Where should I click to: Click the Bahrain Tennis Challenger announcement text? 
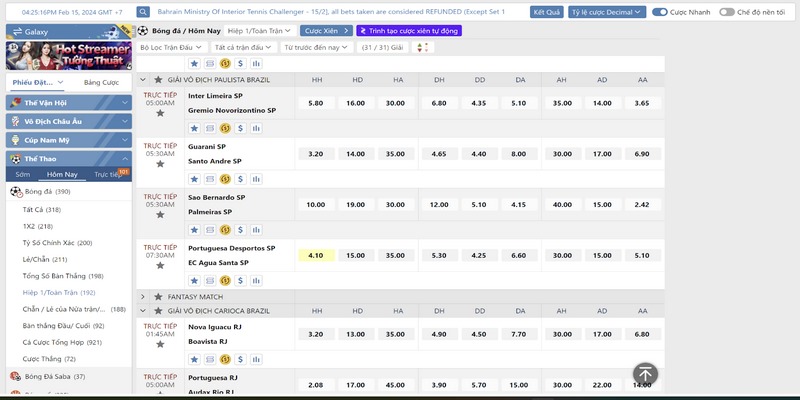[x=331, y=12]
